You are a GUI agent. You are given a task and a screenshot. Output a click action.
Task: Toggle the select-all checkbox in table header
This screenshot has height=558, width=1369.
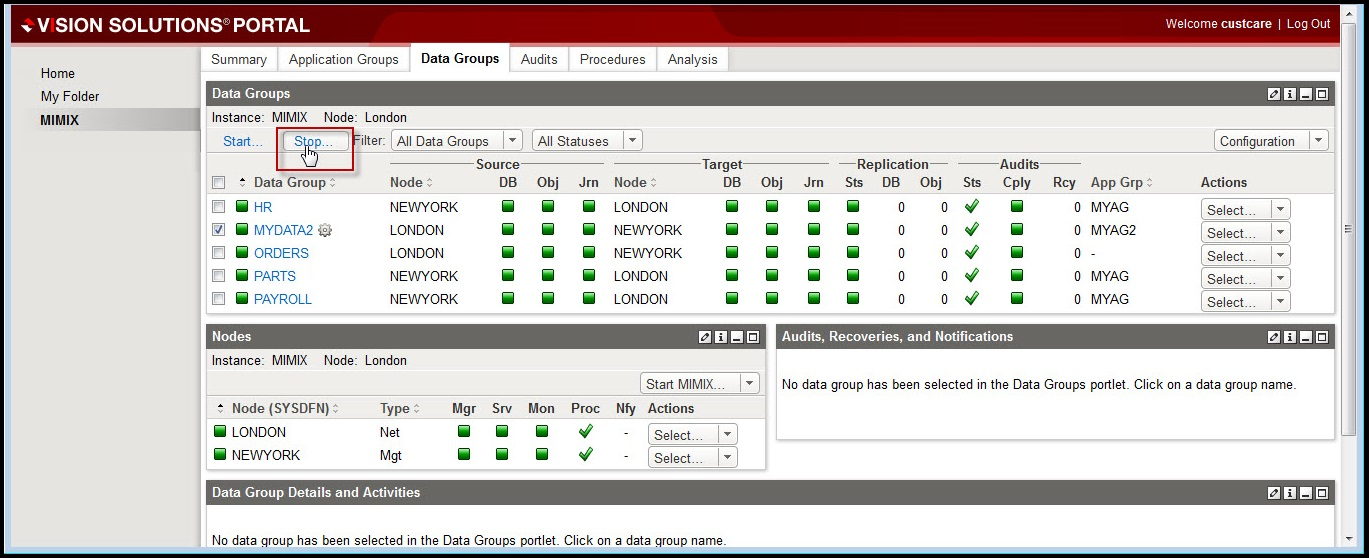[219, 183]
